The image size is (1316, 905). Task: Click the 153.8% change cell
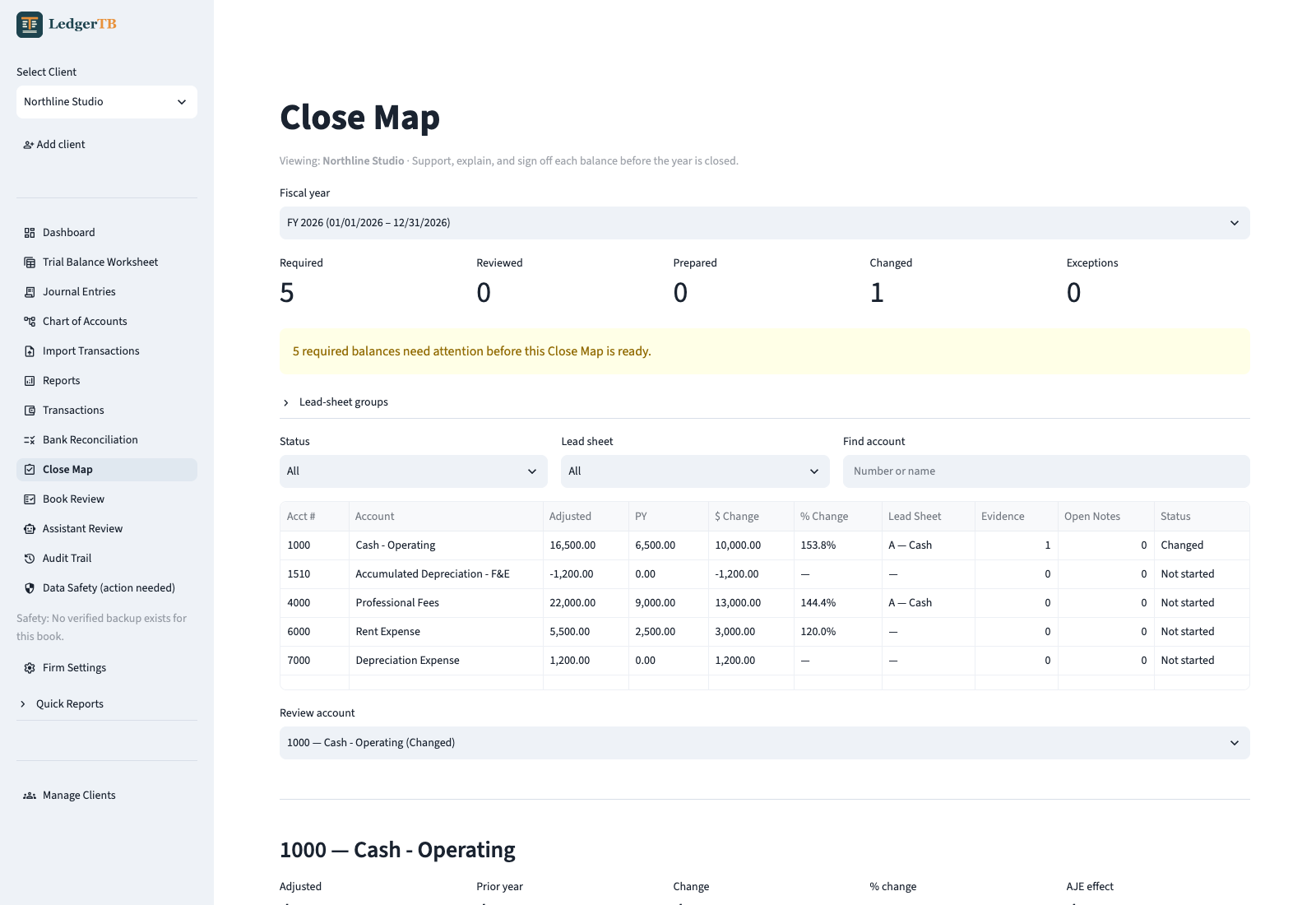(837, 545)
